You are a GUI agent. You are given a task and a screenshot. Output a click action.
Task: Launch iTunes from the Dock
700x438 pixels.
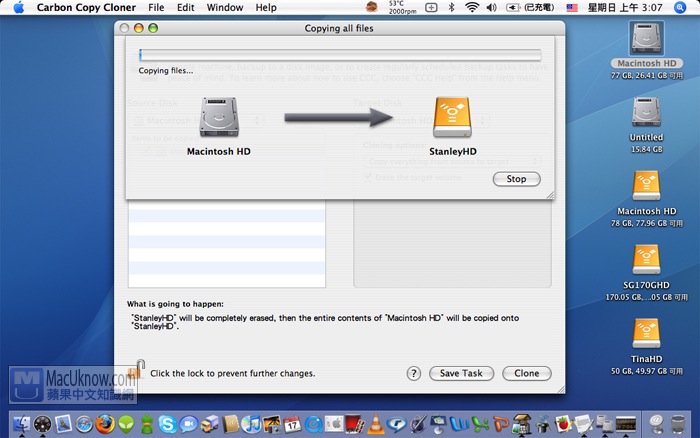(251, 424)
